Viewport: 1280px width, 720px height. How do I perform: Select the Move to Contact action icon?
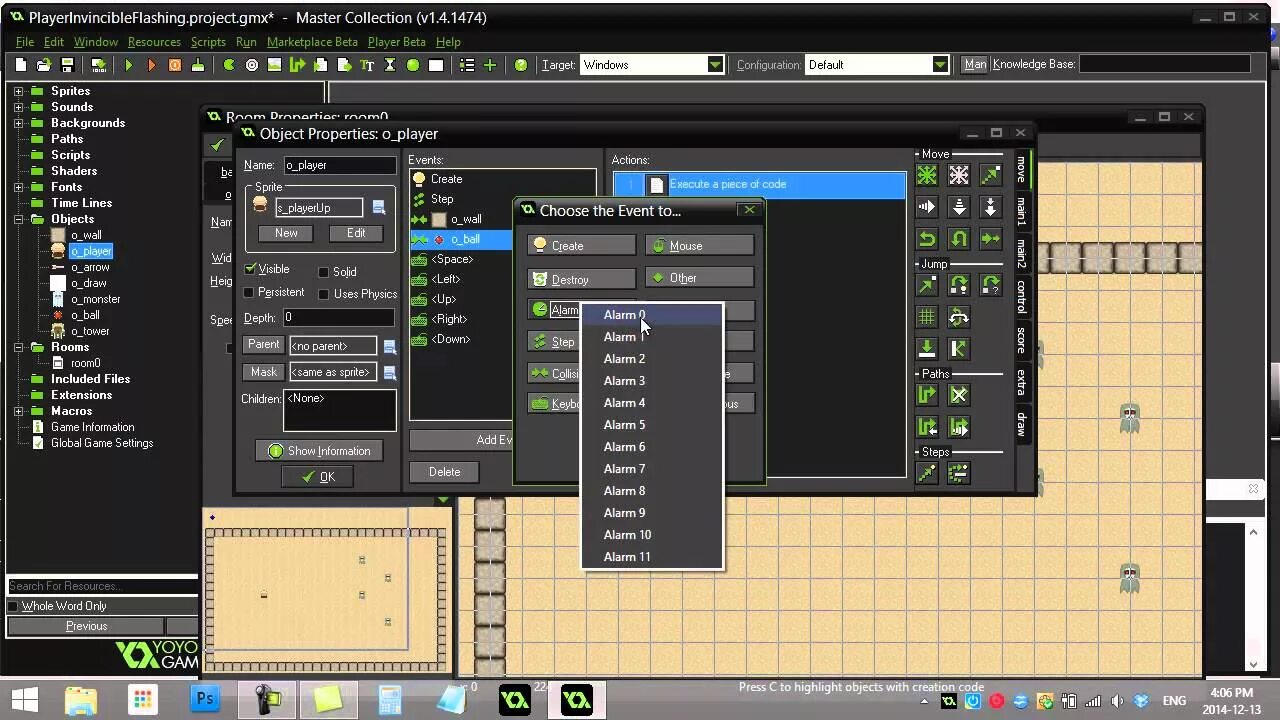pyautogui.click(x=927, y=349)
